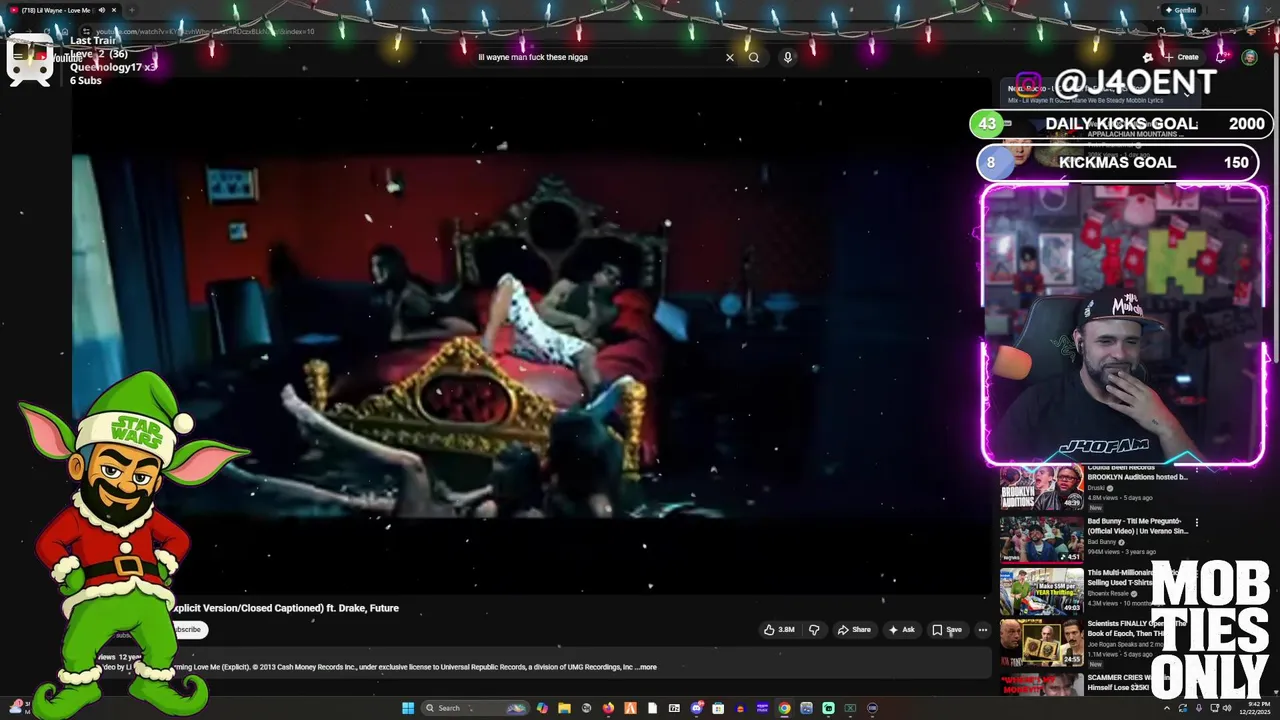Open the Multi-Millionaire used T-shirts video thumbnail
This screenshot has width=1280, height=720.
click(x=1041, y=591)
